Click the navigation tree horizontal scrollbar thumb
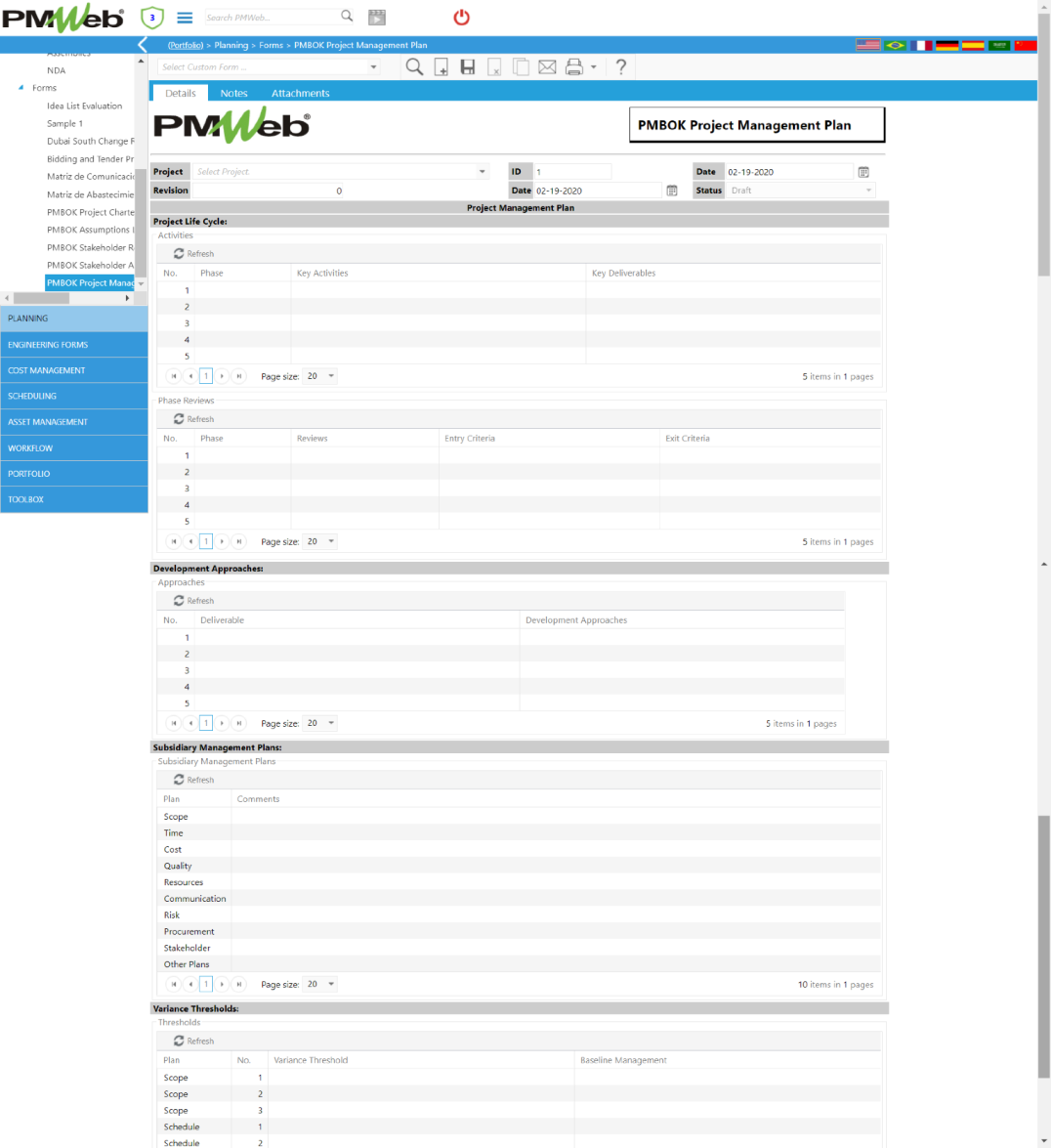1052x1148 pixels. point(42,298)
